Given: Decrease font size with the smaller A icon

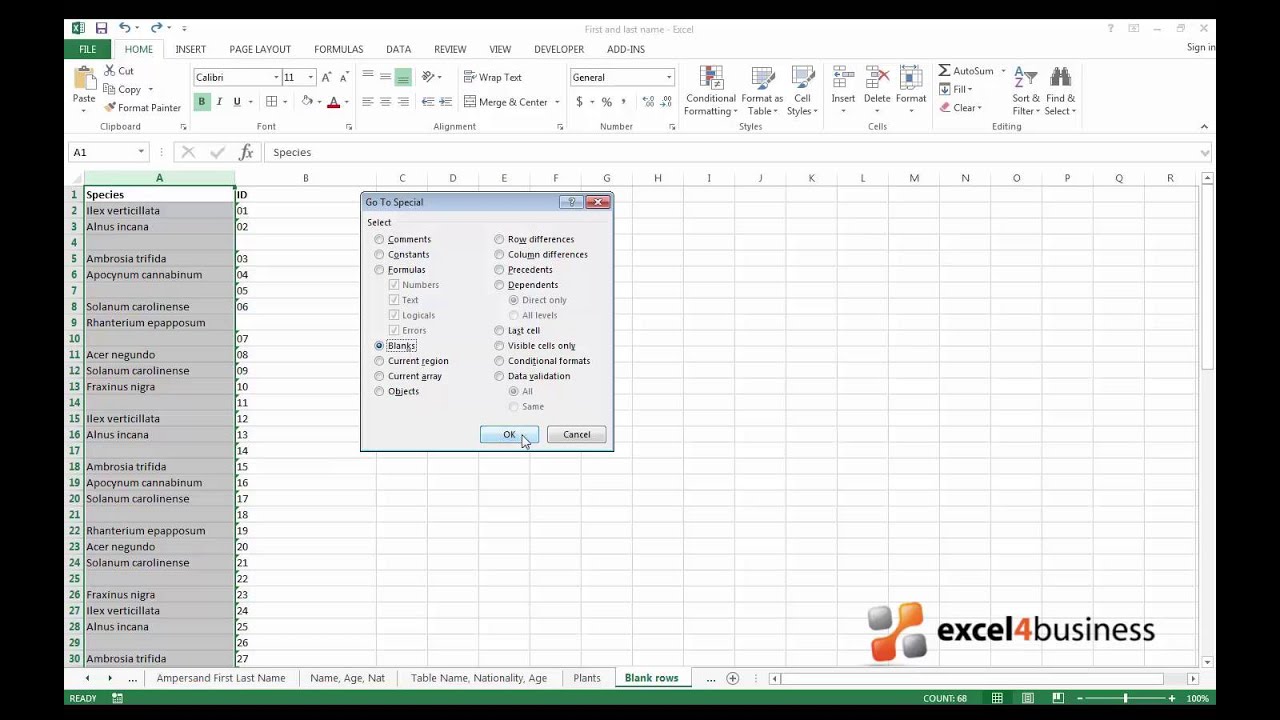Looking at the screenshot, I should [x=343, y=77].
